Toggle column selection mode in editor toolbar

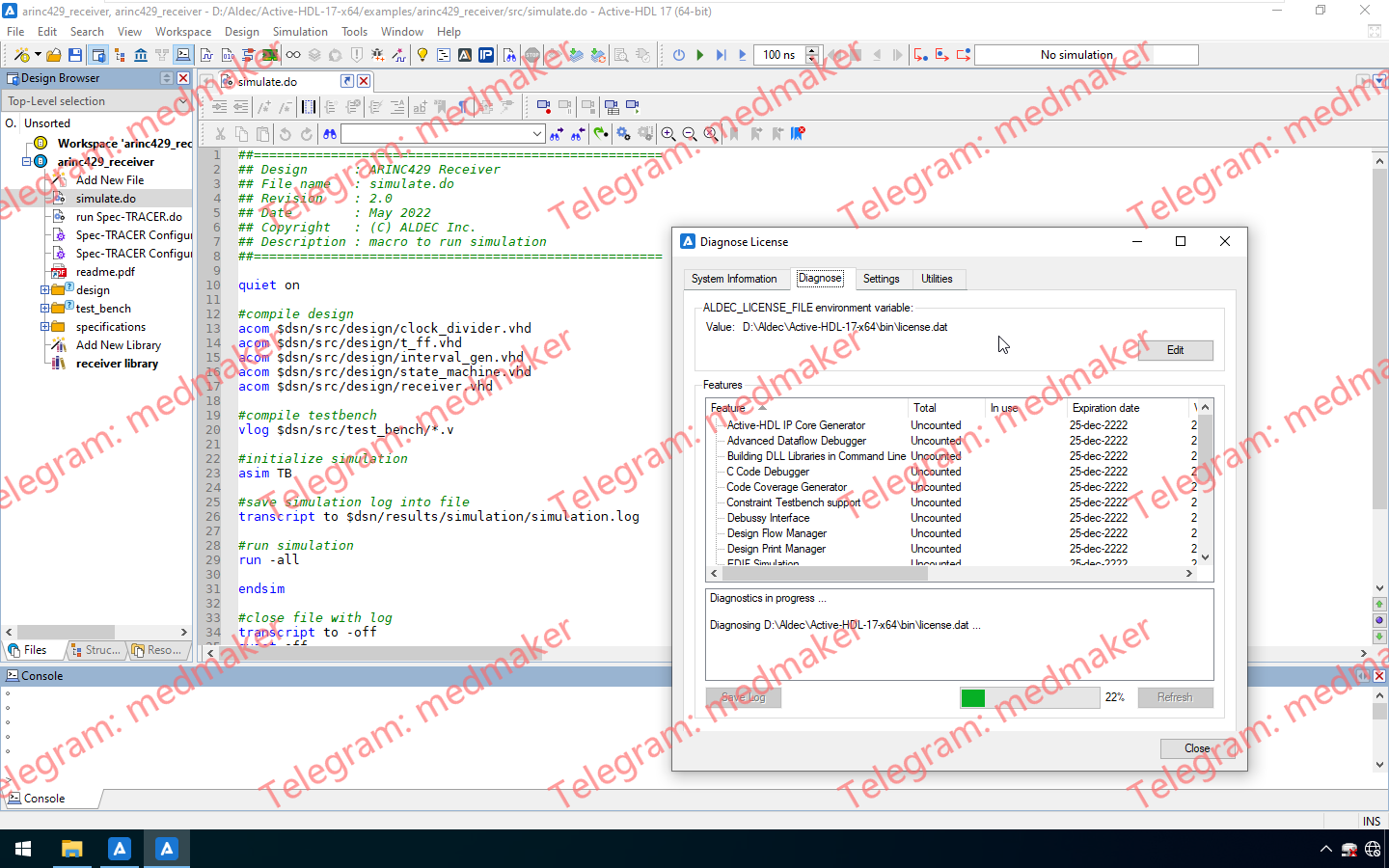(309, 107)
